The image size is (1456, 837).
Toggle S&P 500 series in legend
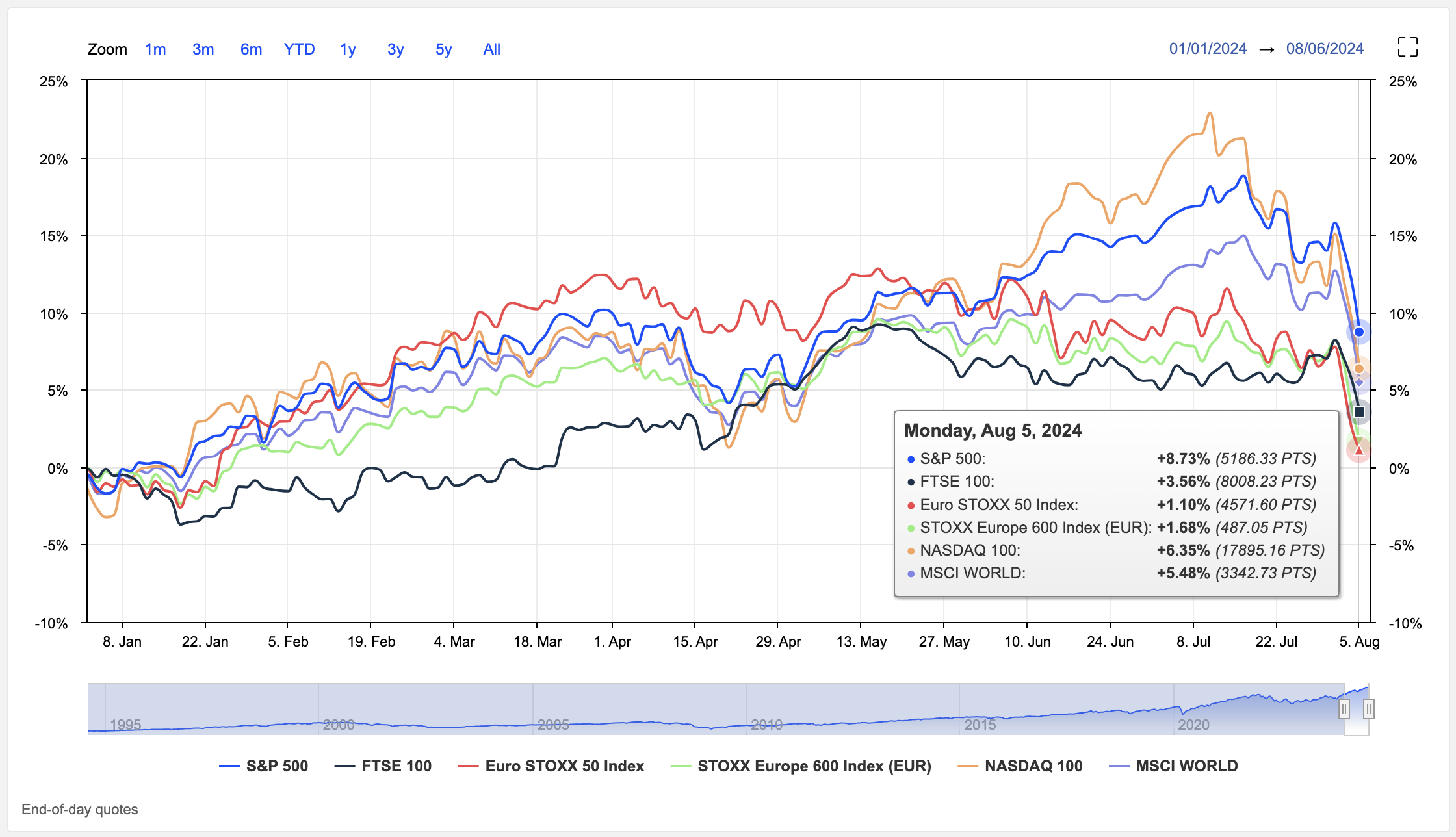[x=264, y=766]
